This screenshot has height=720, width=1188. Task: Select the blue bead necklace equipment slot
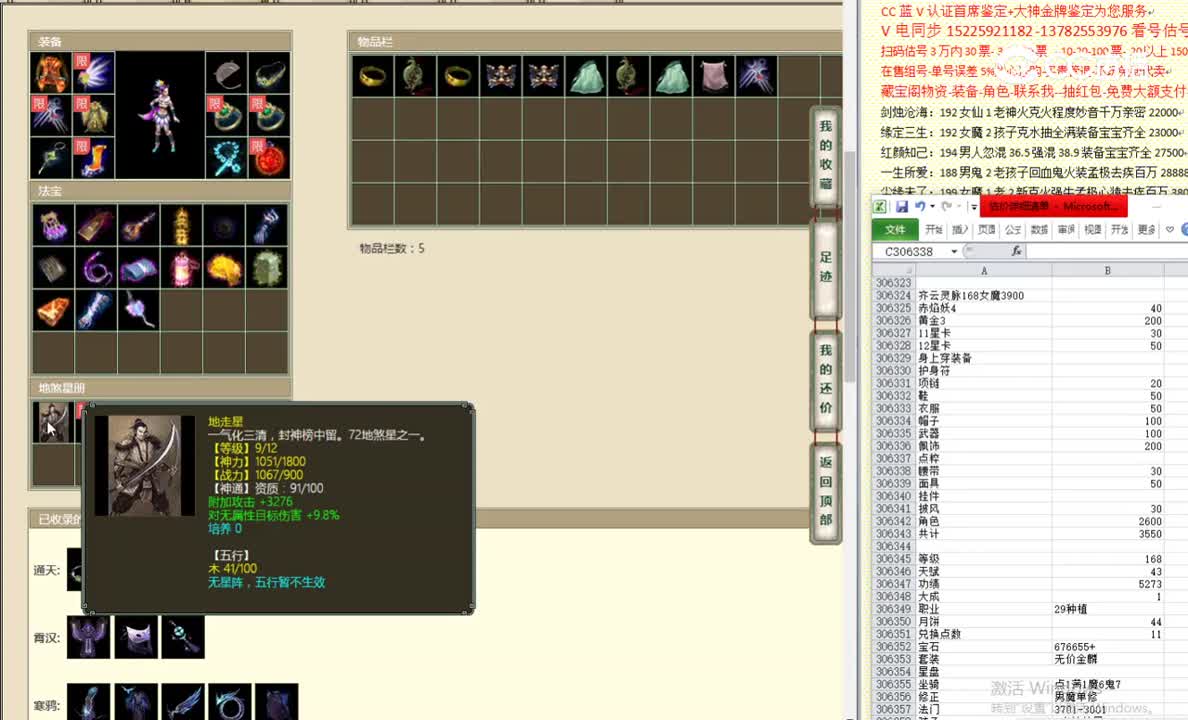(x=226, y=158)
